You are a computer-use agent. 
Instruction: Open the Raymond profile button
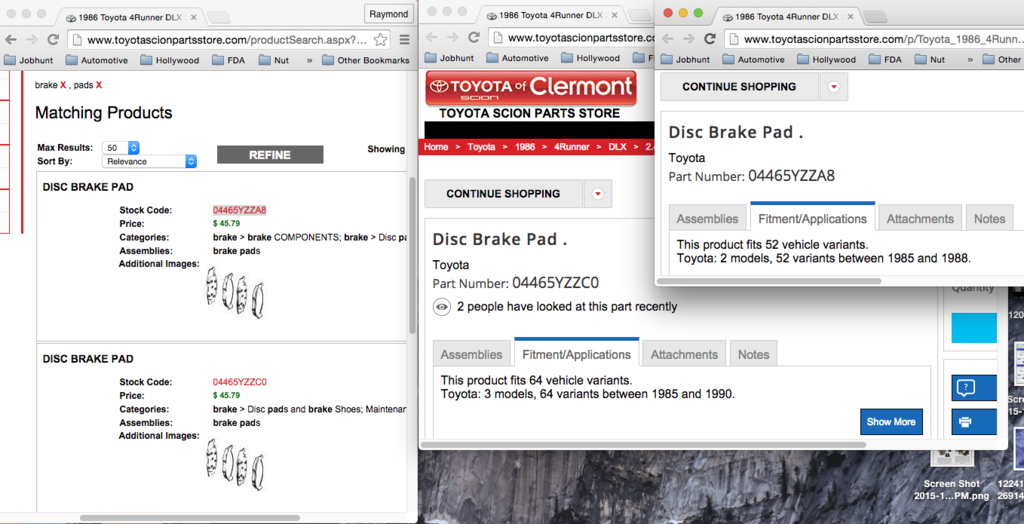[x=389, y=14]
